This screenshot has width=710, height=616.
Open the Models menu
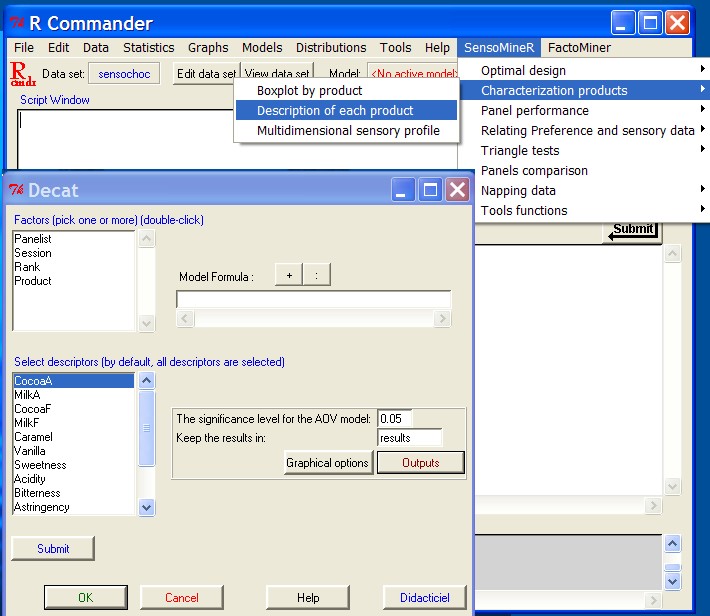coord(262,48)
